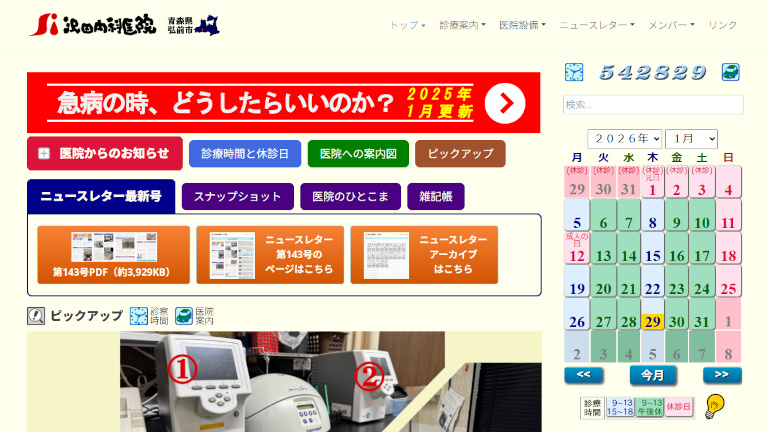The height and width of the screenshot is (432, 768).
Task: Click the 医院案内 car icon near ピックアップ
Action: point(184,316)
